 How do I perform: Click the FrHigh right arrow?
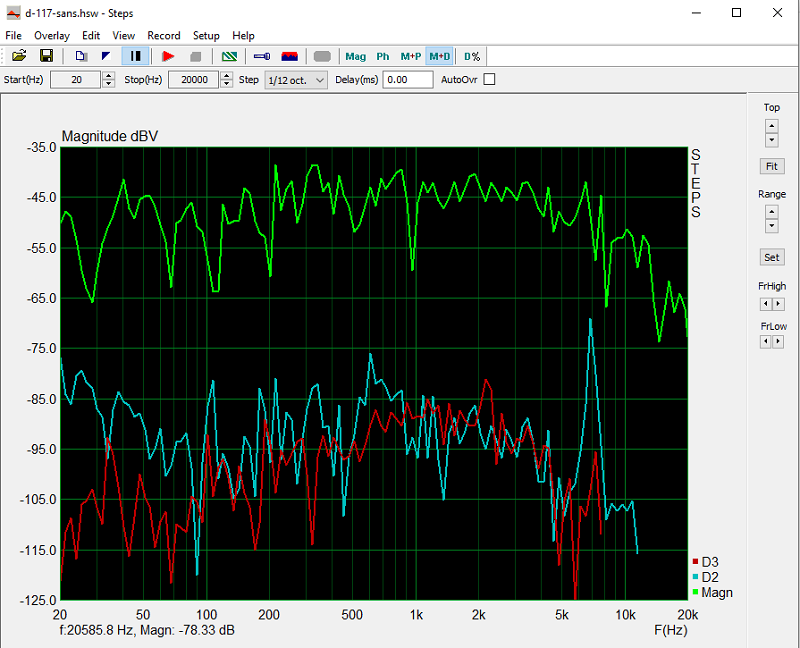(x=778, y=304)
